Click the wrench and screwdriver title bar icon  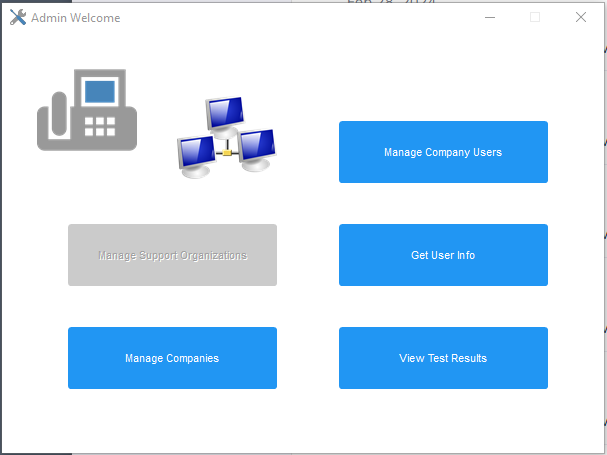click(x=17, y=17)
